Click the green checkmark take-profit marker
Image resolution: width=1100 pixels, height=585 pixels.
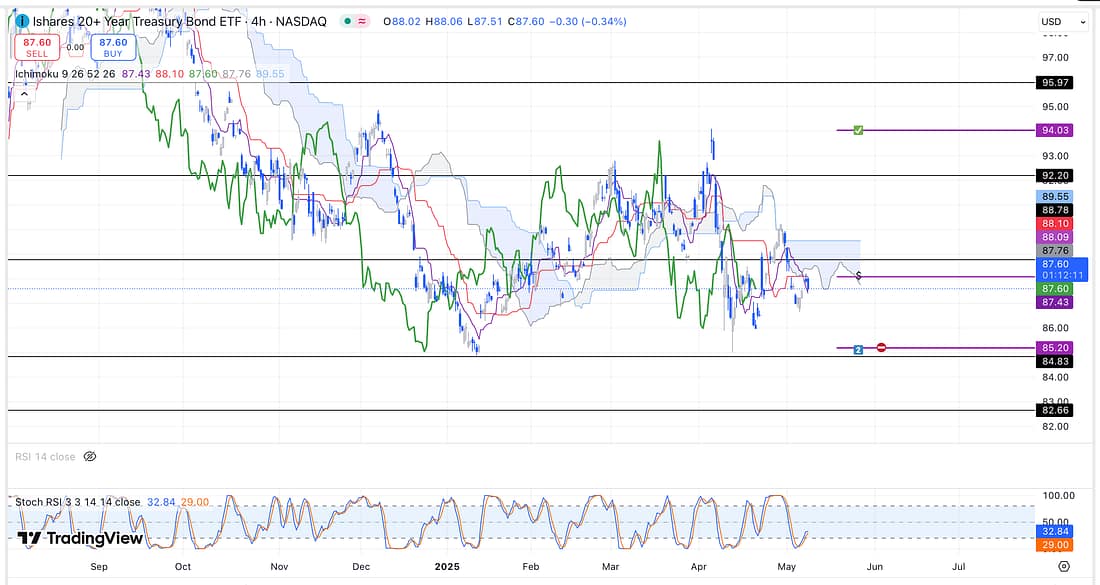(x=858, y=130)
